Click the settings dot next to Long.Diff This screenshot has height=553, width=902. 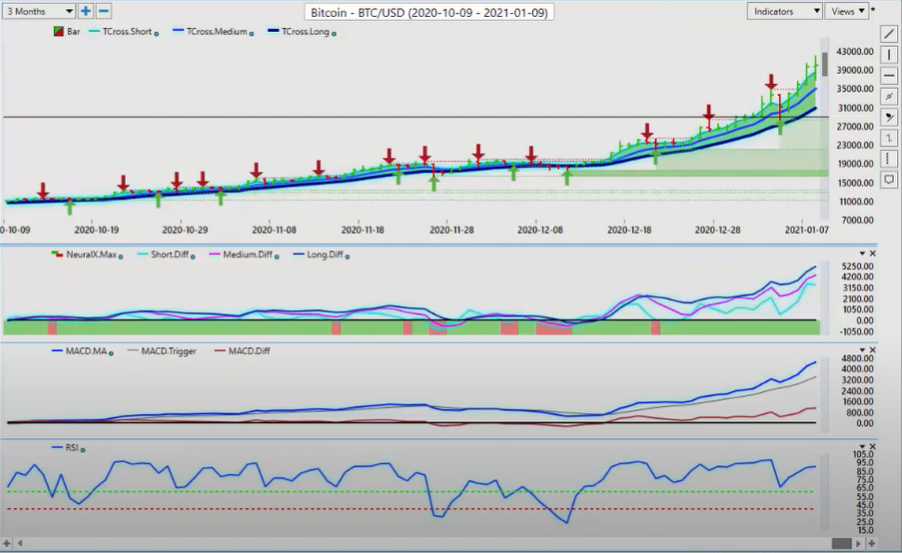click(347, 256)
